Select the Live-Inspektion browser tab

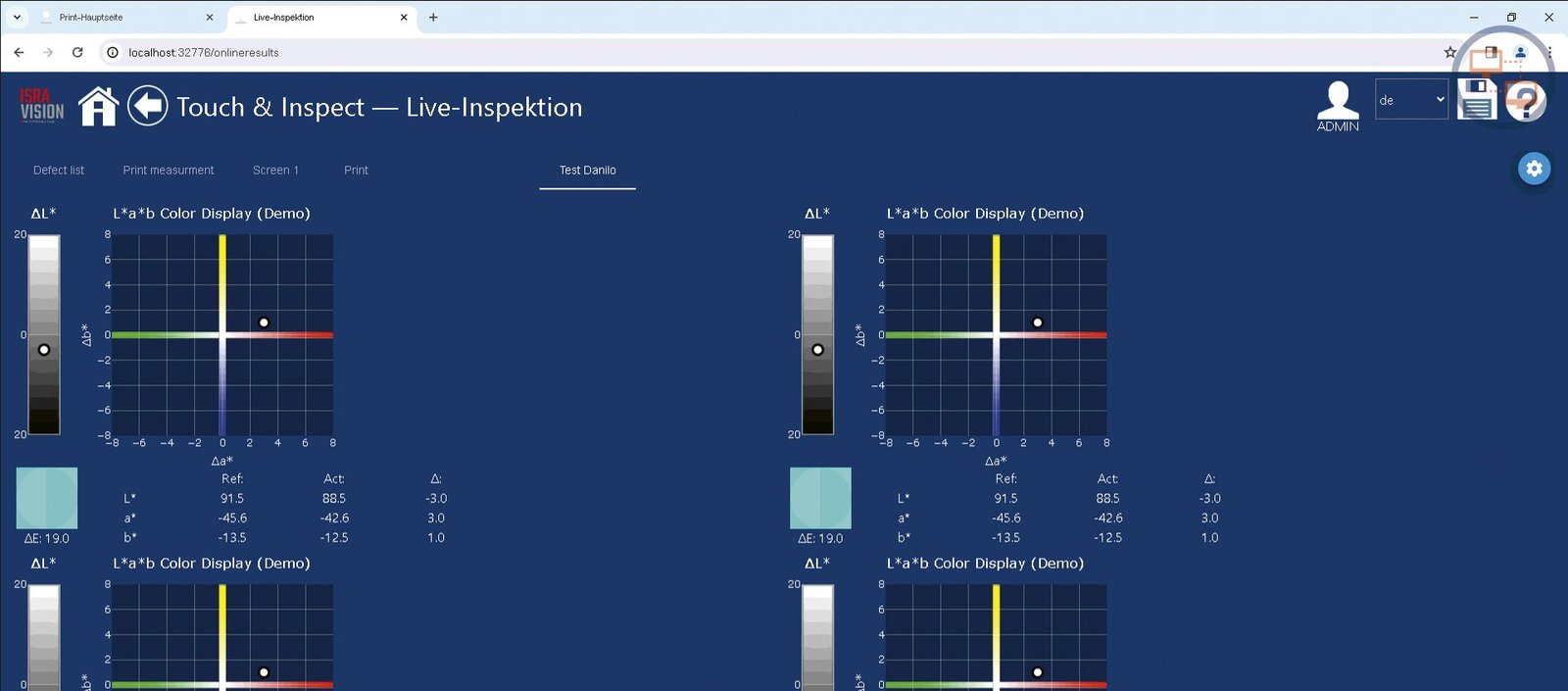320,17
